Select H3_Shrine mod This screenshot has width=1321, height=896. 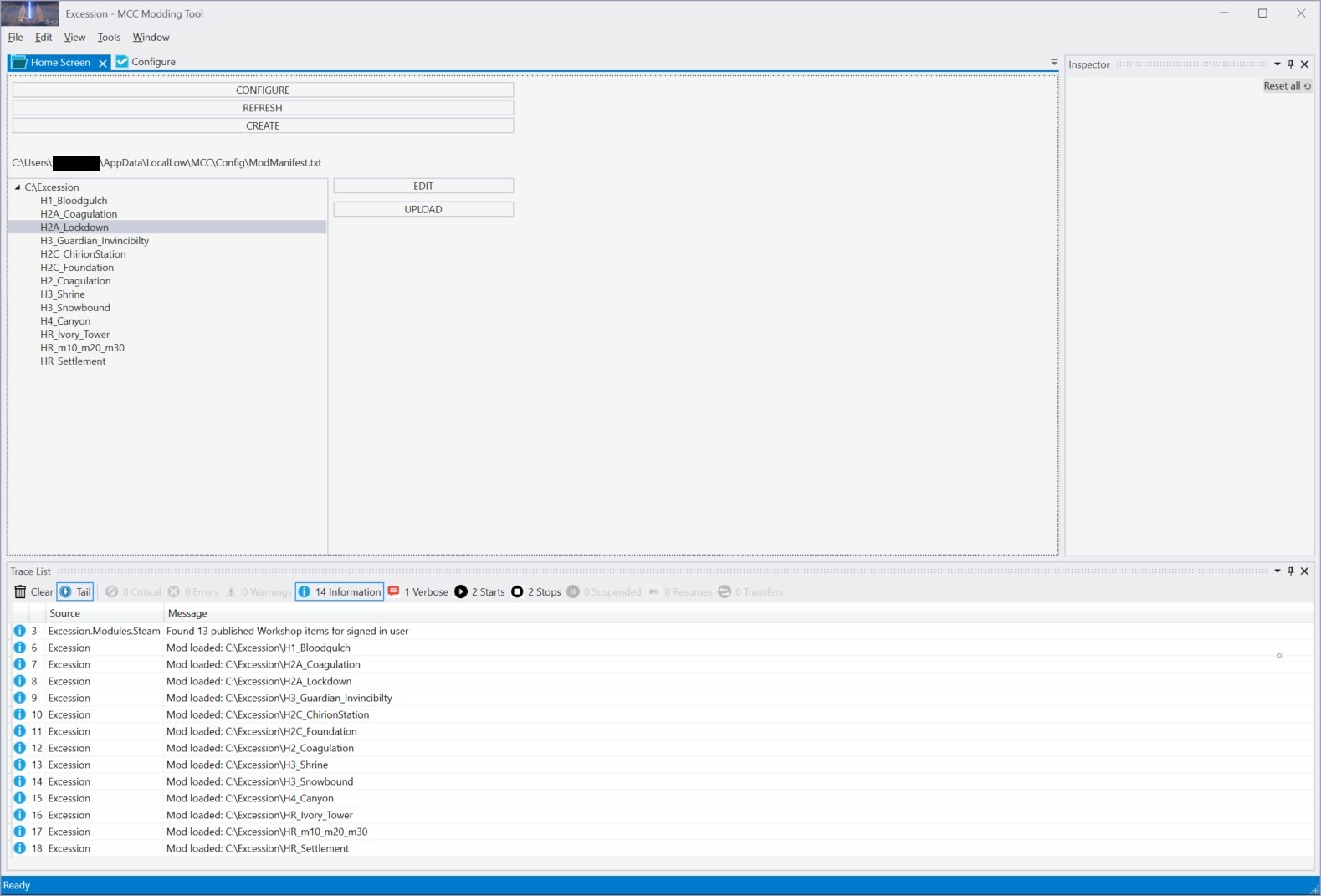(63, 294)
